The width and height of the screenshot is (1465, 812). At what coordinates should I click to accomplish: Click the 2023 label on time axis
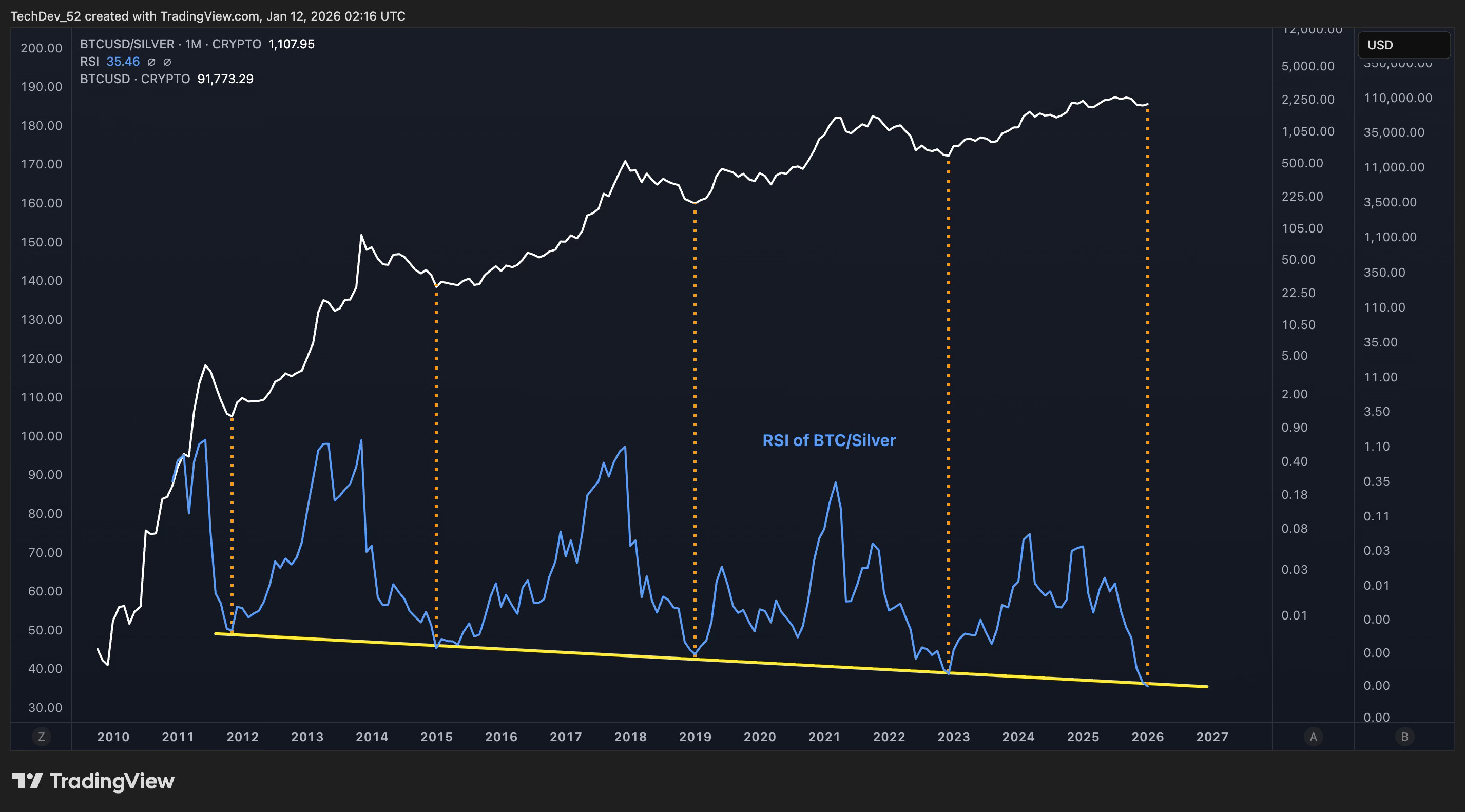click(953, 737)
